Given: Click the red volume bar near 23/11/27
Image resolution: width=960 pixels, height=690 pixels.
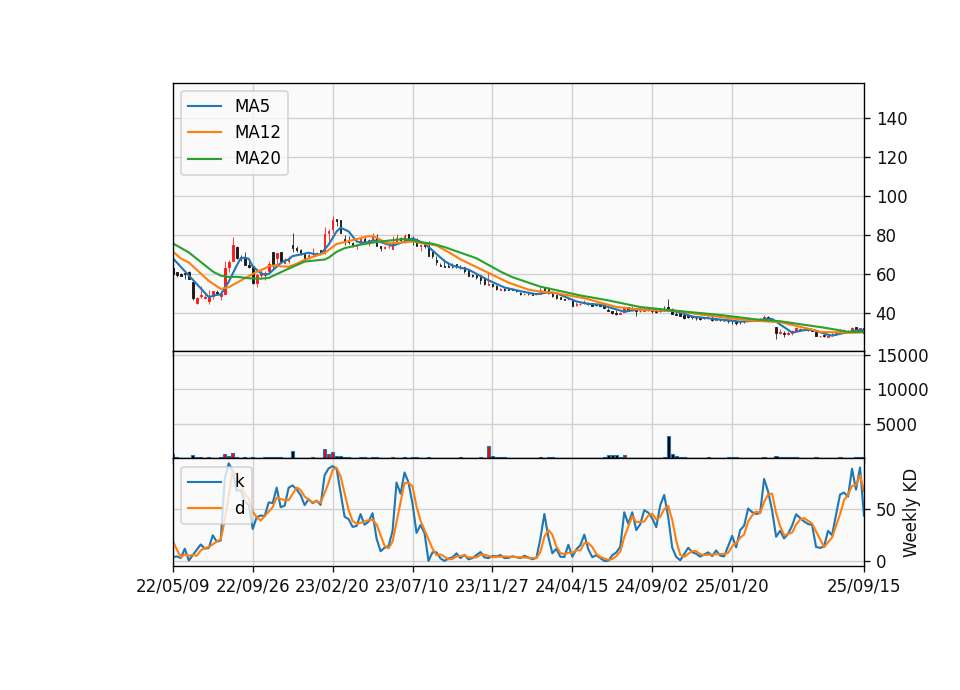Looking at the screenshot, I should click(489, 452).
